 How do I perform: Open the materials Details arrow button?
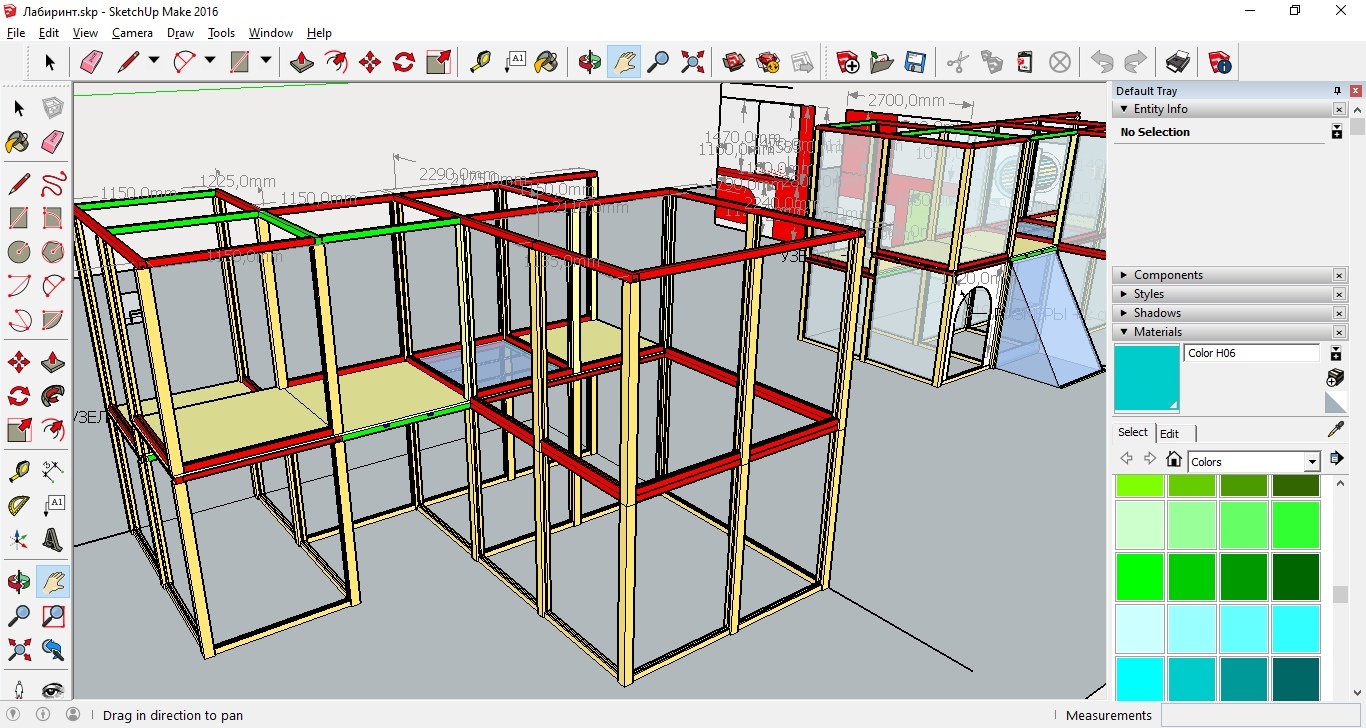pos(1336,459)
